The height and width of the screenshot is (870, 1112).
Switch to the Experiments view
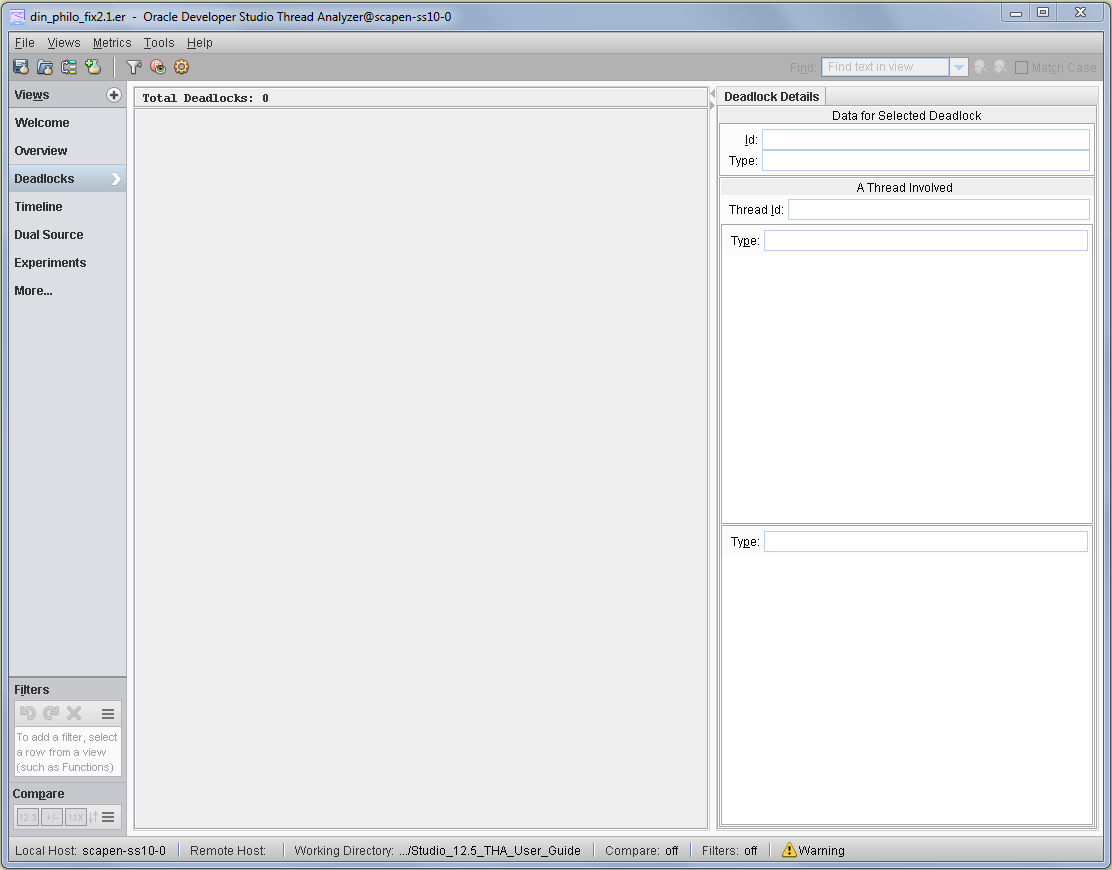(x=67, y=263)
